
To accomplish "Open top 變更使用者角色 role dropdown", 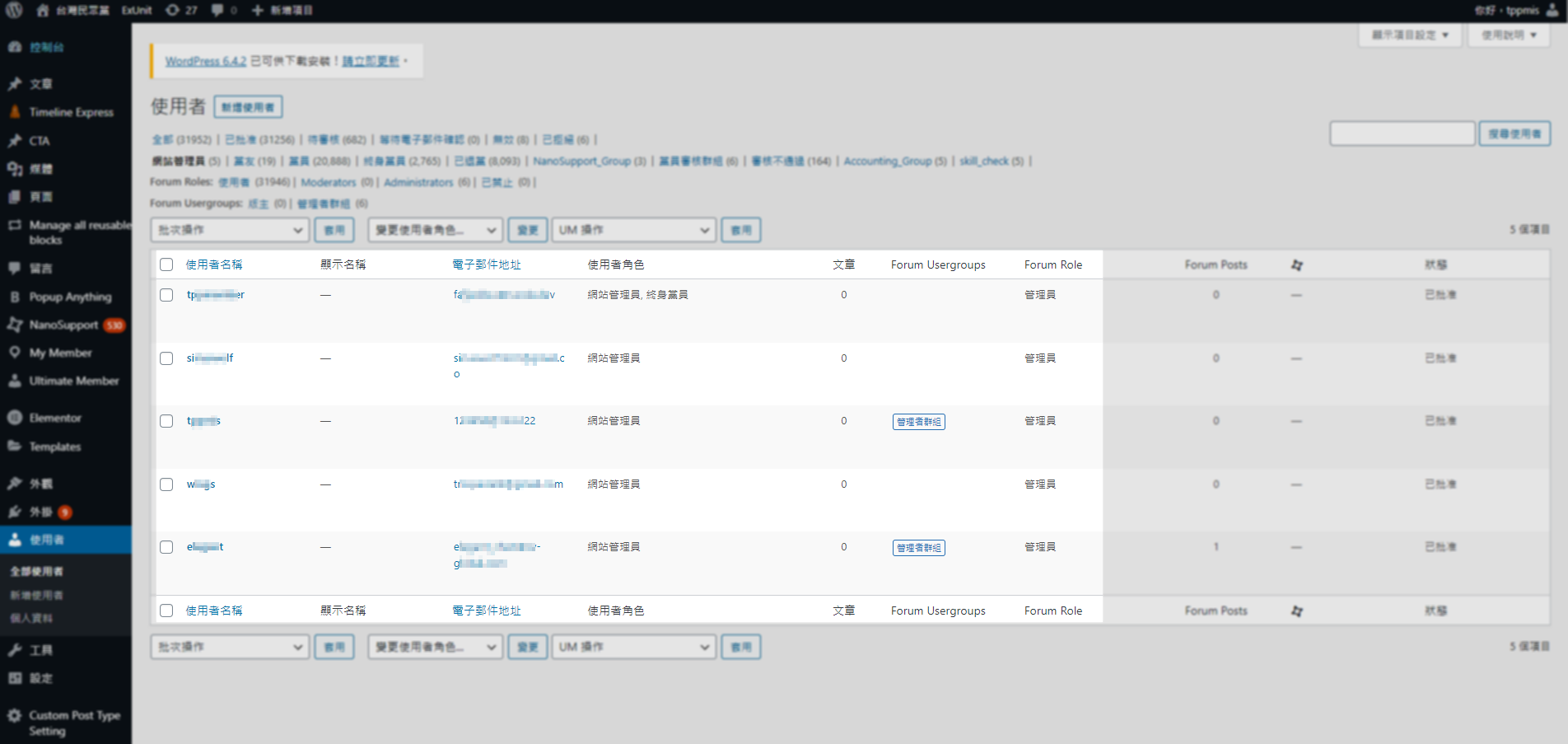I will point(435,230).
